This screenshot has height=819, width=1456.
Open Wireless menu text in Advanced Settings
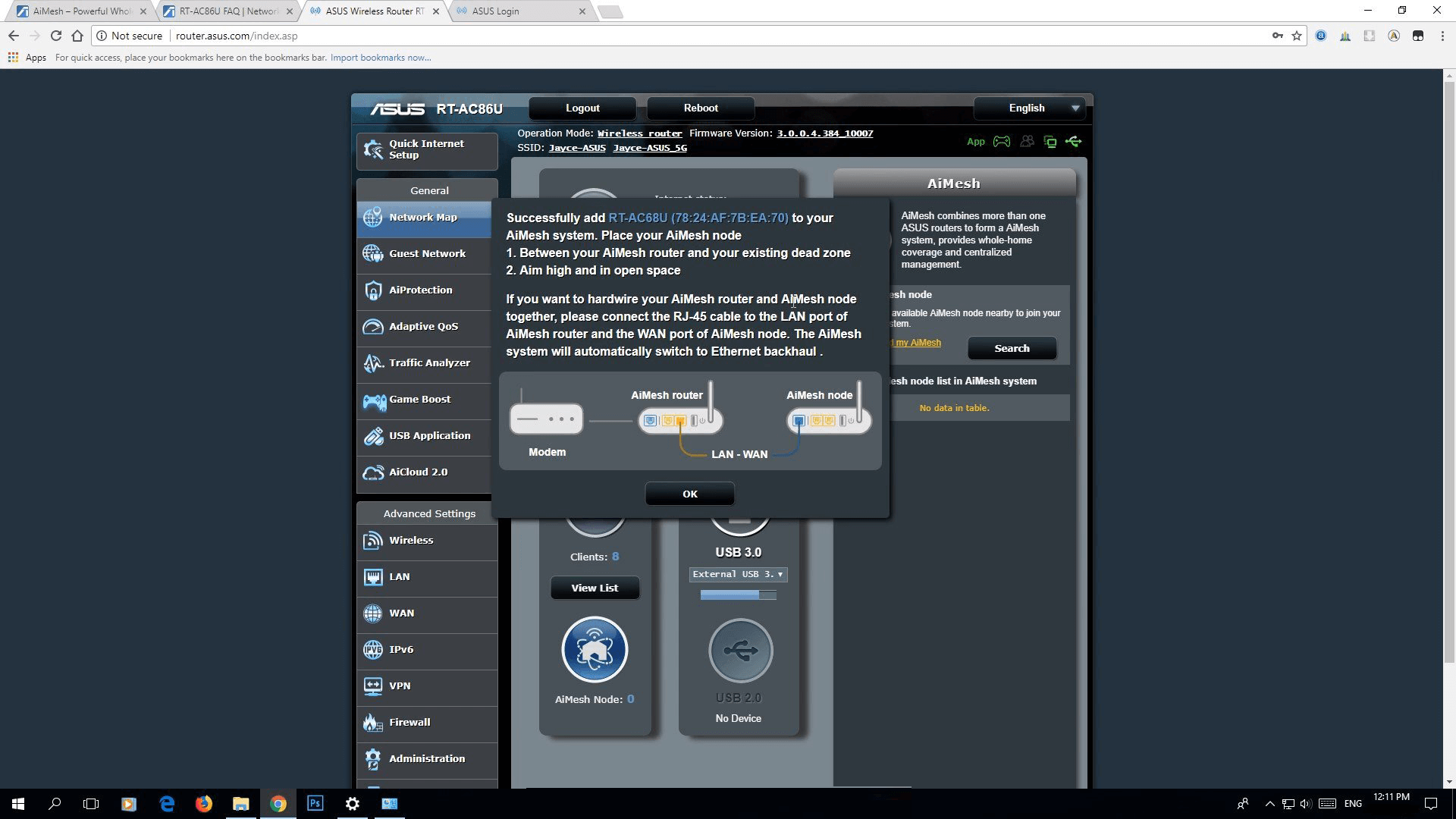click(x=411, y=541)
